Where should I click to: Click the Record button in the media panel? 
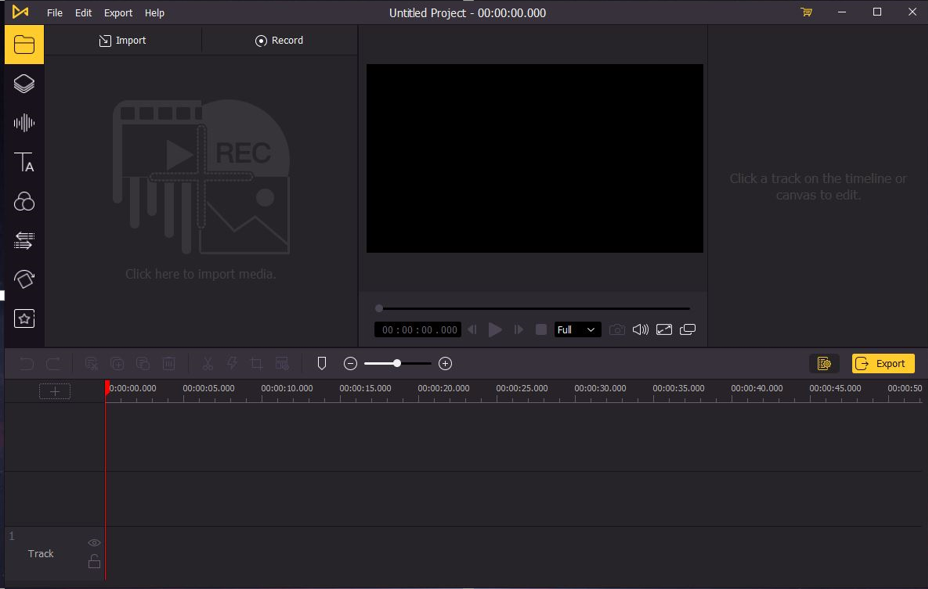tap(279, 40)
